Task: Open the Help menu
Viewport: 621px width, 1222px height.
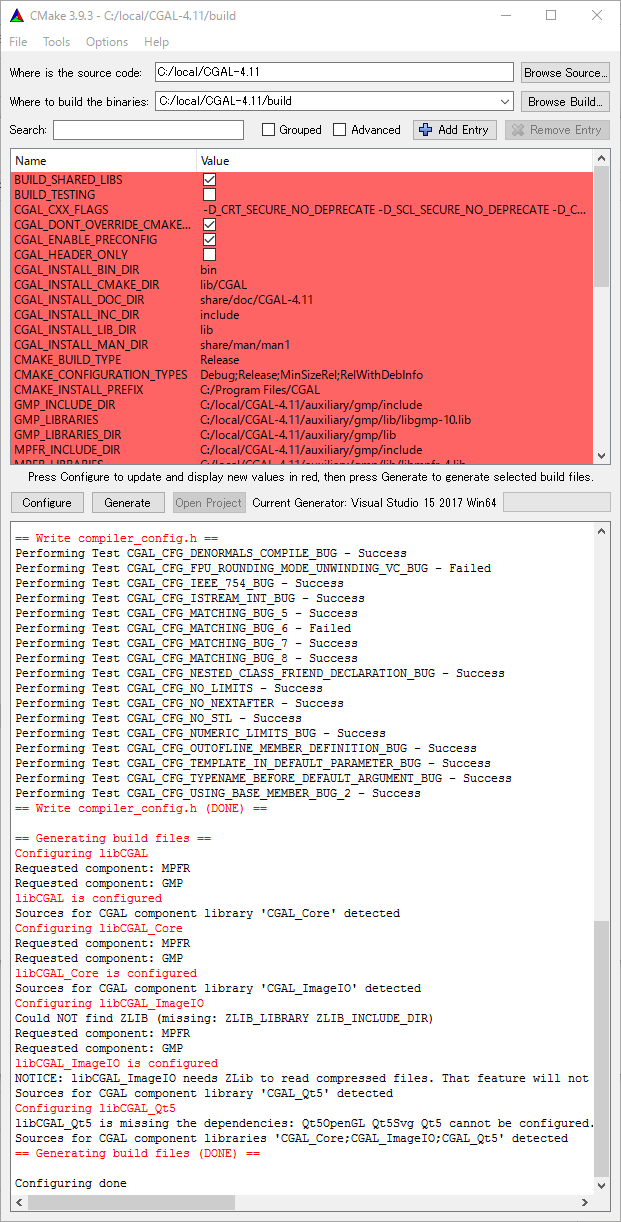Action: [156, 42]
